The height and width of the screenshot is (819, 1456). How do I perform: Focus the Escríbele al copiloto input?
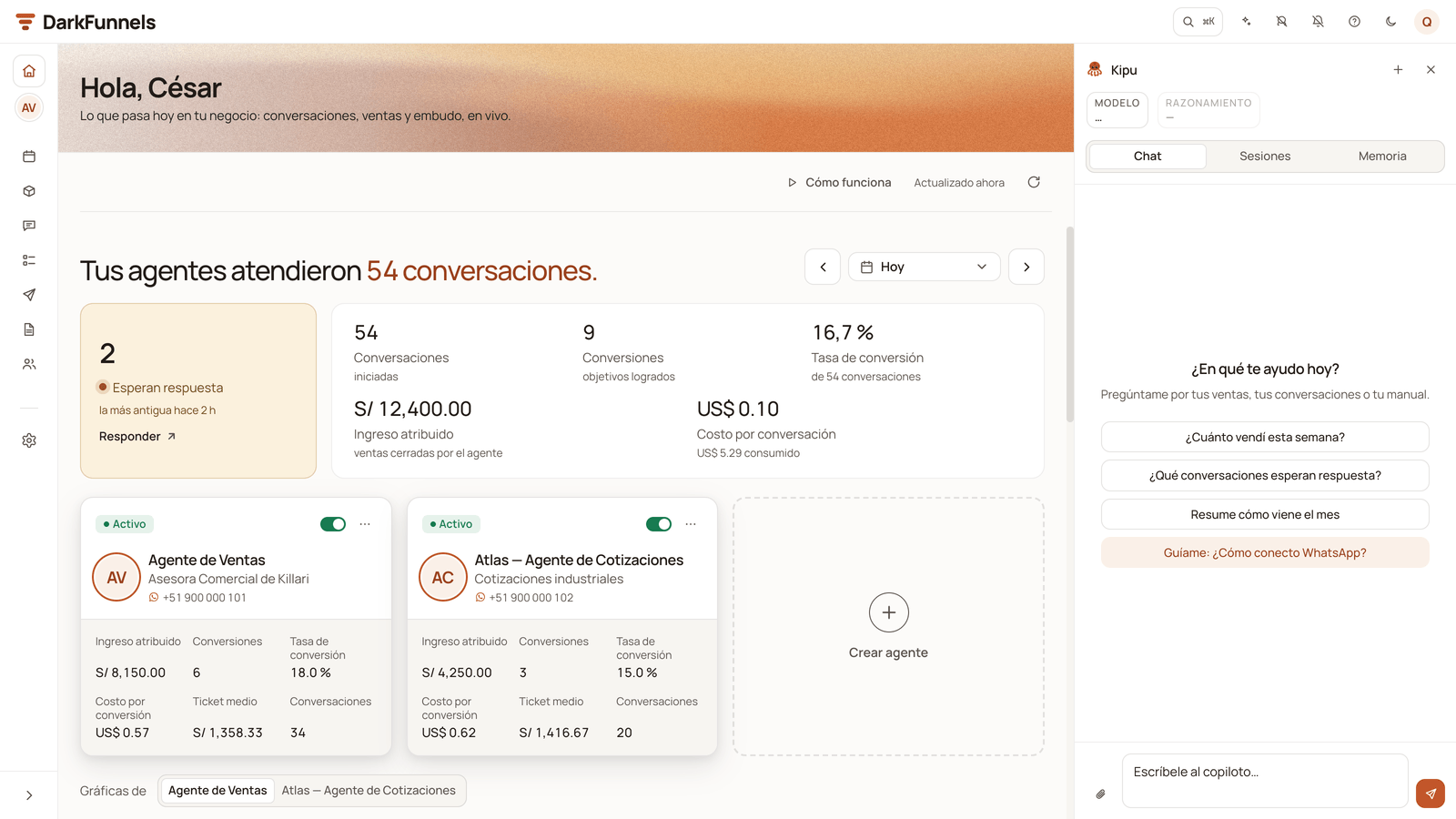(1265, 781)
